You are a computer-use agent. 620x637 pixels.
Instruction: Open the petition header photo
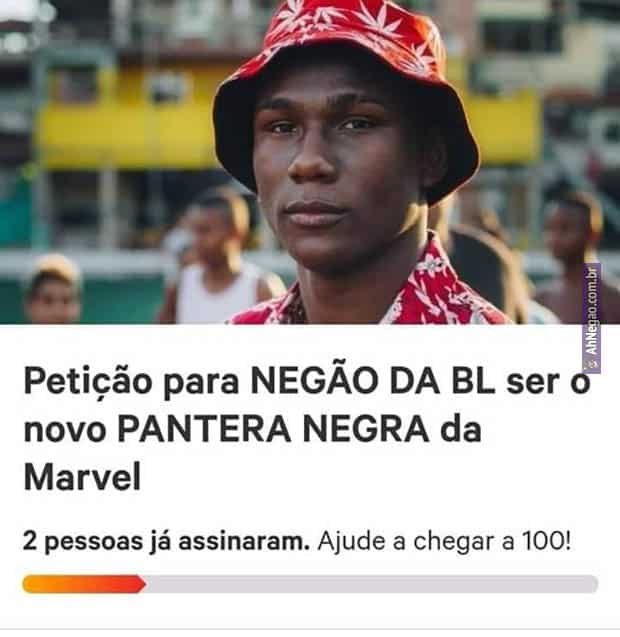(x=310, y=162)
